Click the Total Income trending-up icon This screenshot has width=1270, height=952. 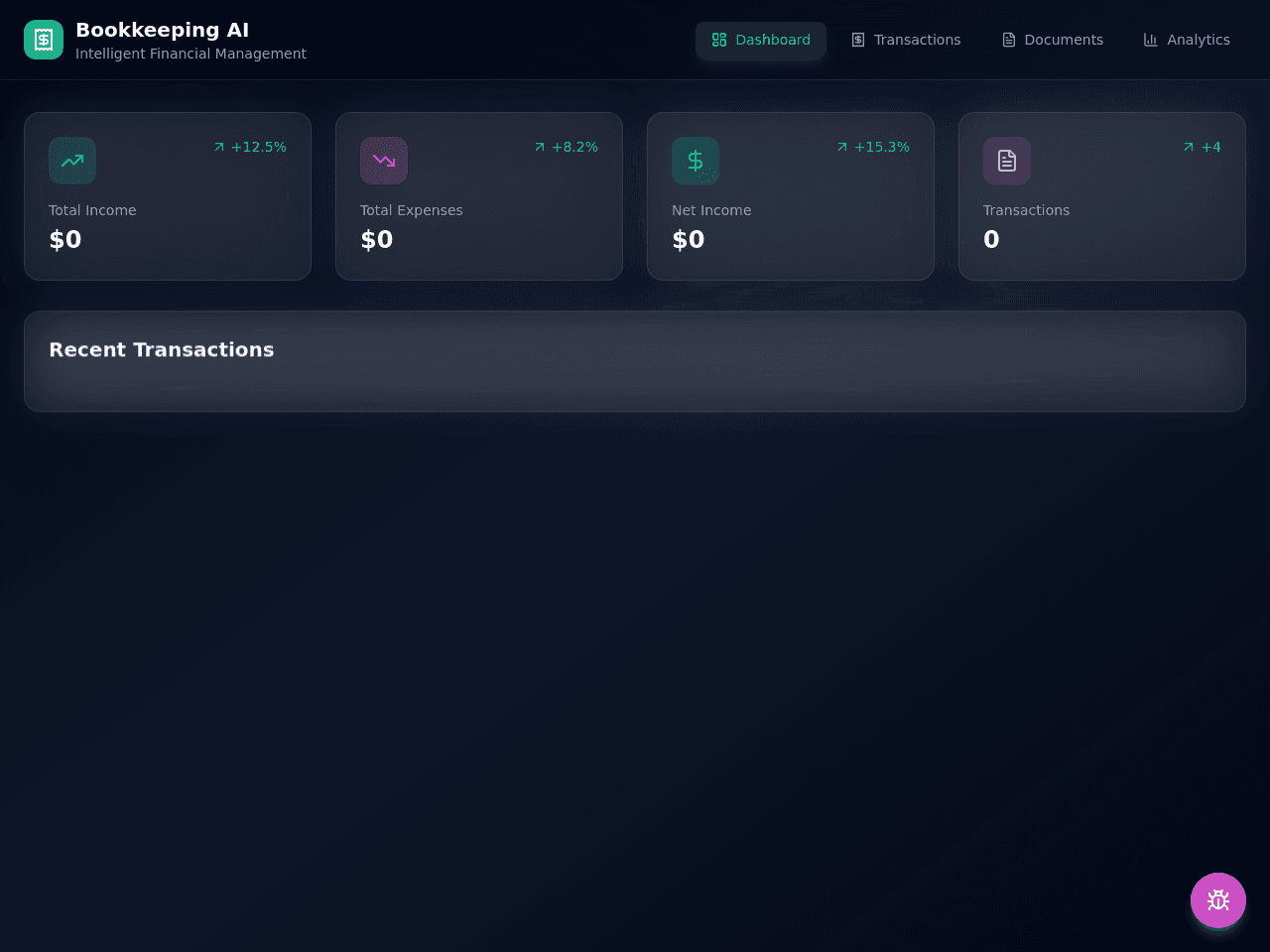pyautogui.click(x=72, y=161)
